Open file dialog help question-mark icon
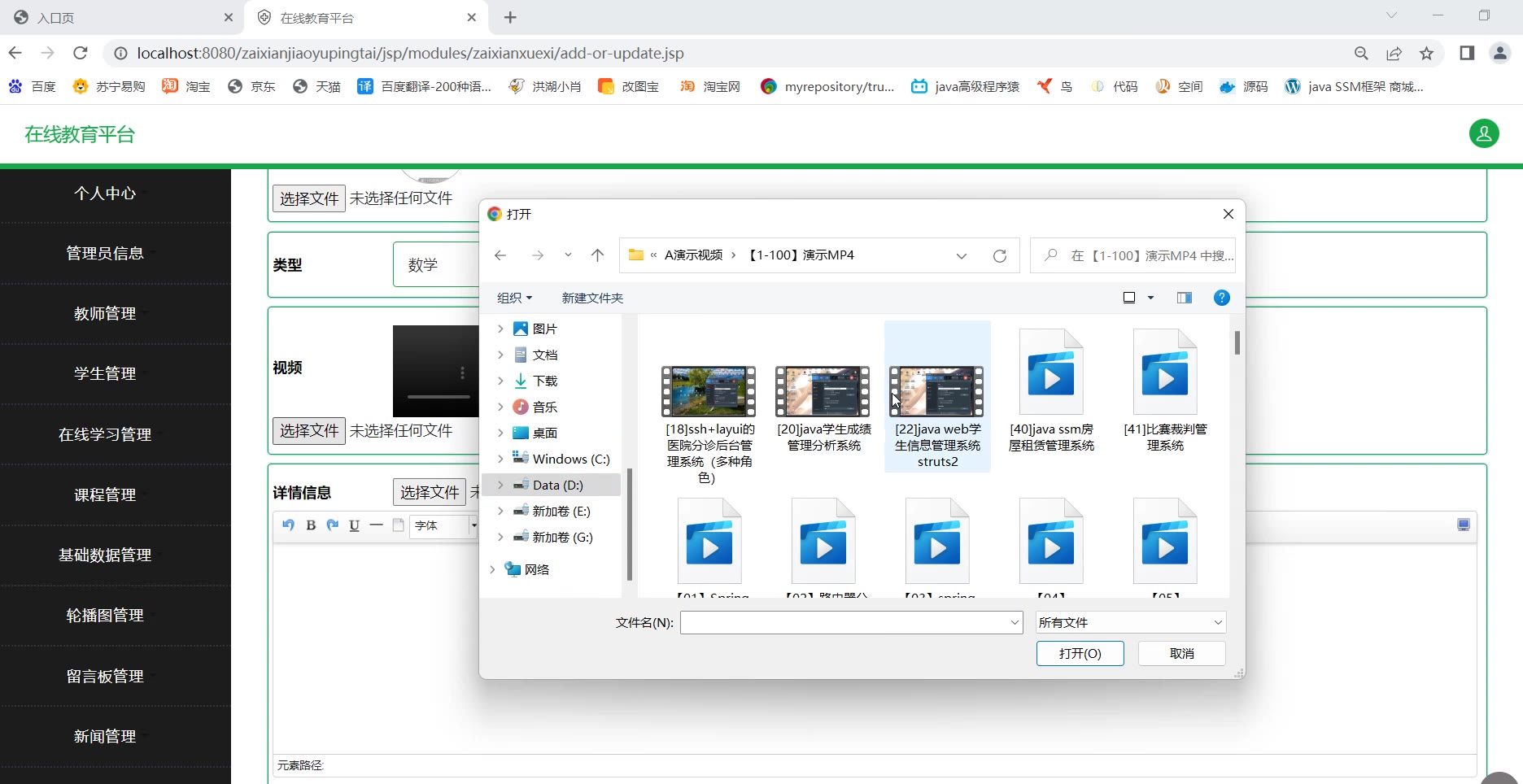Screen dimensions: 1523x784 click(1221, 298)
